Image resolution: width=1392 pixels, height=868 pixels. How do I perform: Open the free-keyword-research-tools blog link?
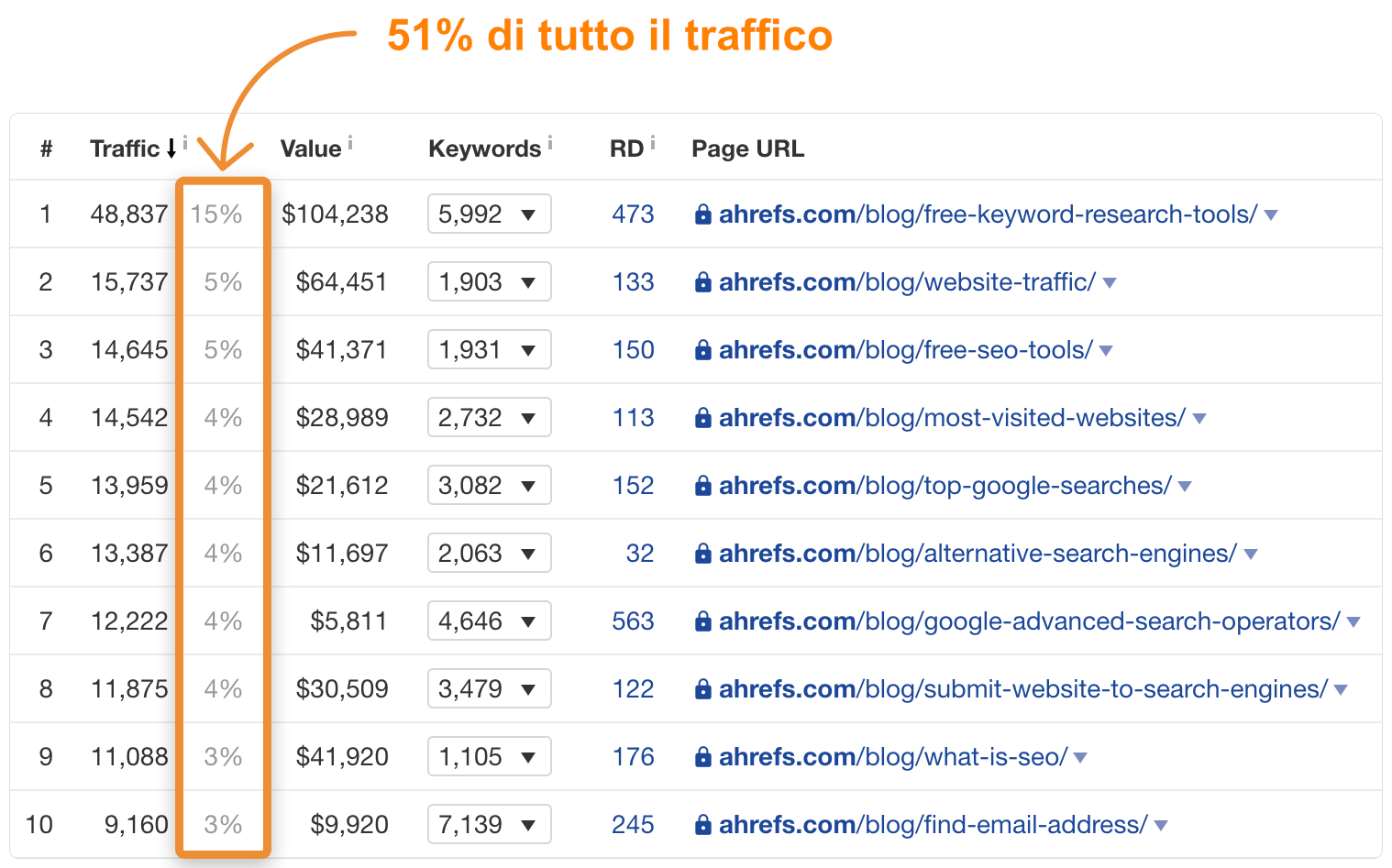click(989, 214)
